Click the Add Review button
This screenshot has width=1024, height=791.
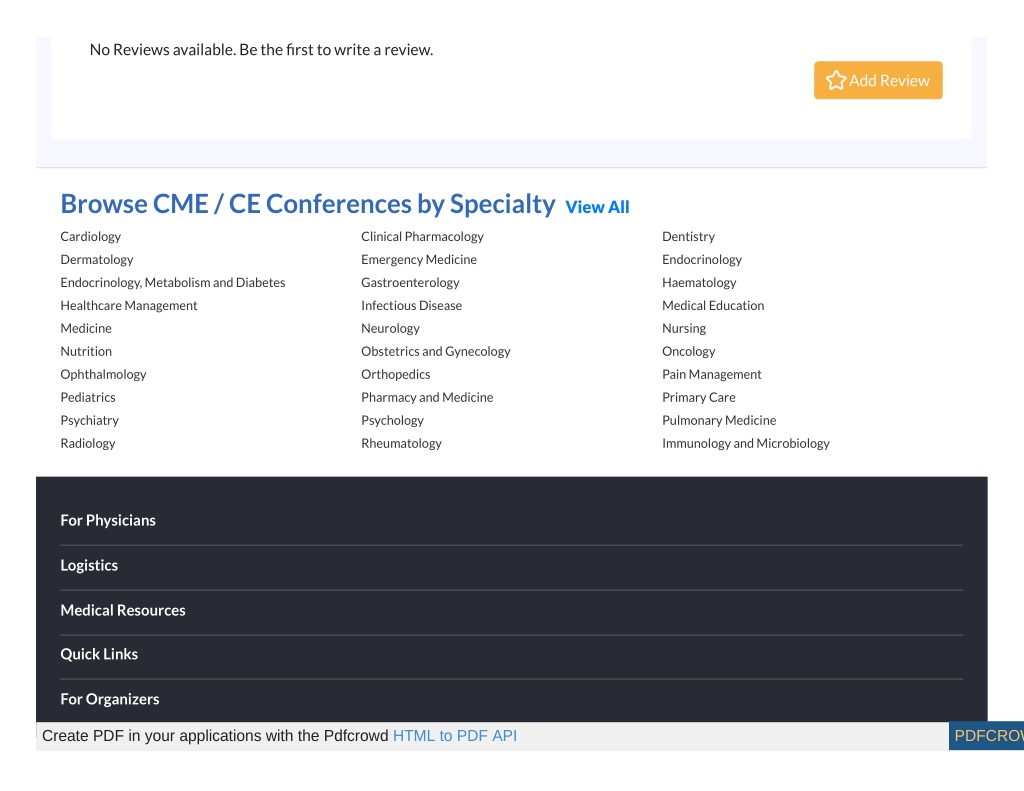[x=878, y=80]
